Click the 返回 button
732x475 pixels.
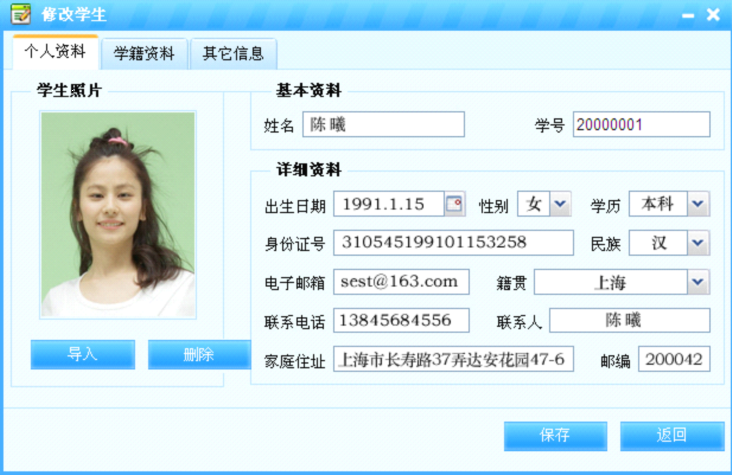[672, 436]
